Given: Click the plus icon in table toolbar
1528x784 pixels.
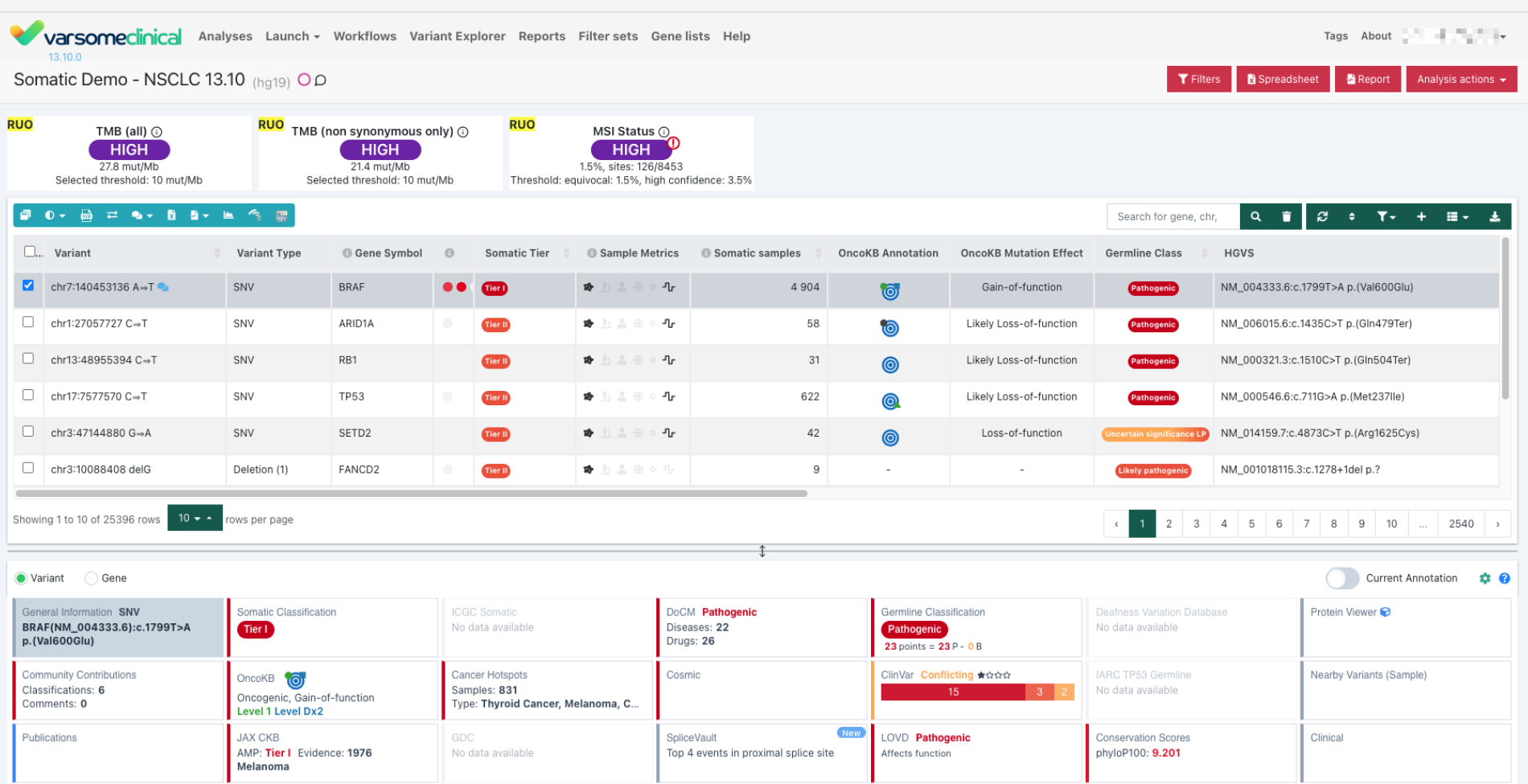Looking at the screenshot, I should pos(1421,216).
